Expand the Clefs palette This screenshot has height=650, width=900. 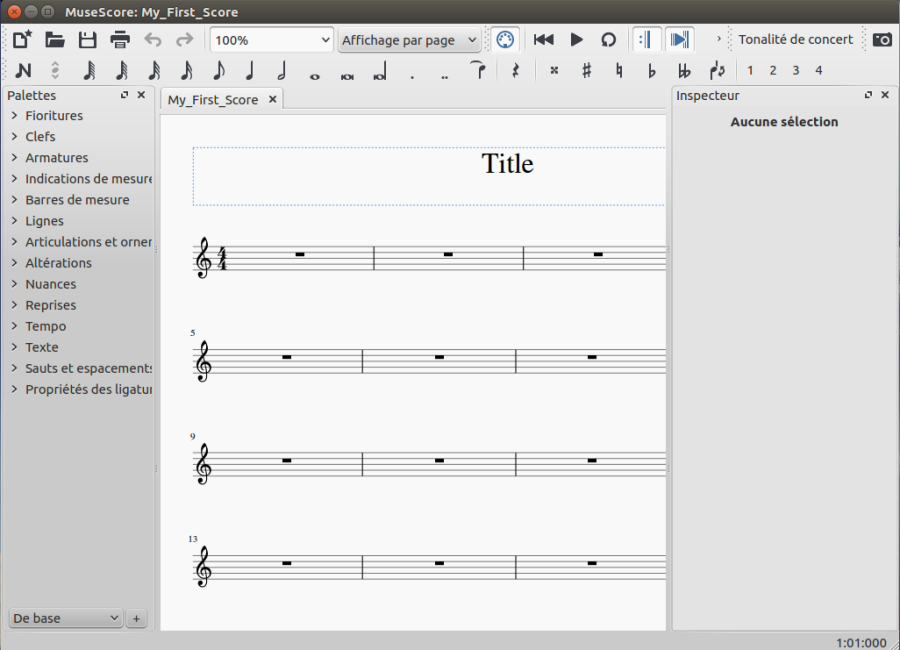point(40,137)
